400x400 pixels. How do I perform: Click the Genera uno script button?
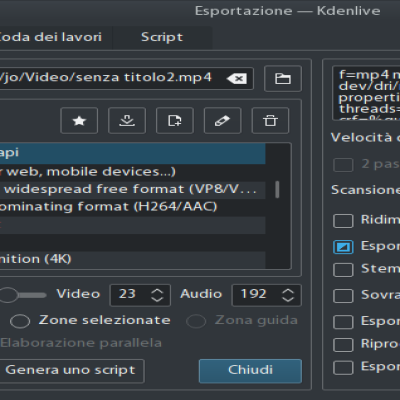70,371
